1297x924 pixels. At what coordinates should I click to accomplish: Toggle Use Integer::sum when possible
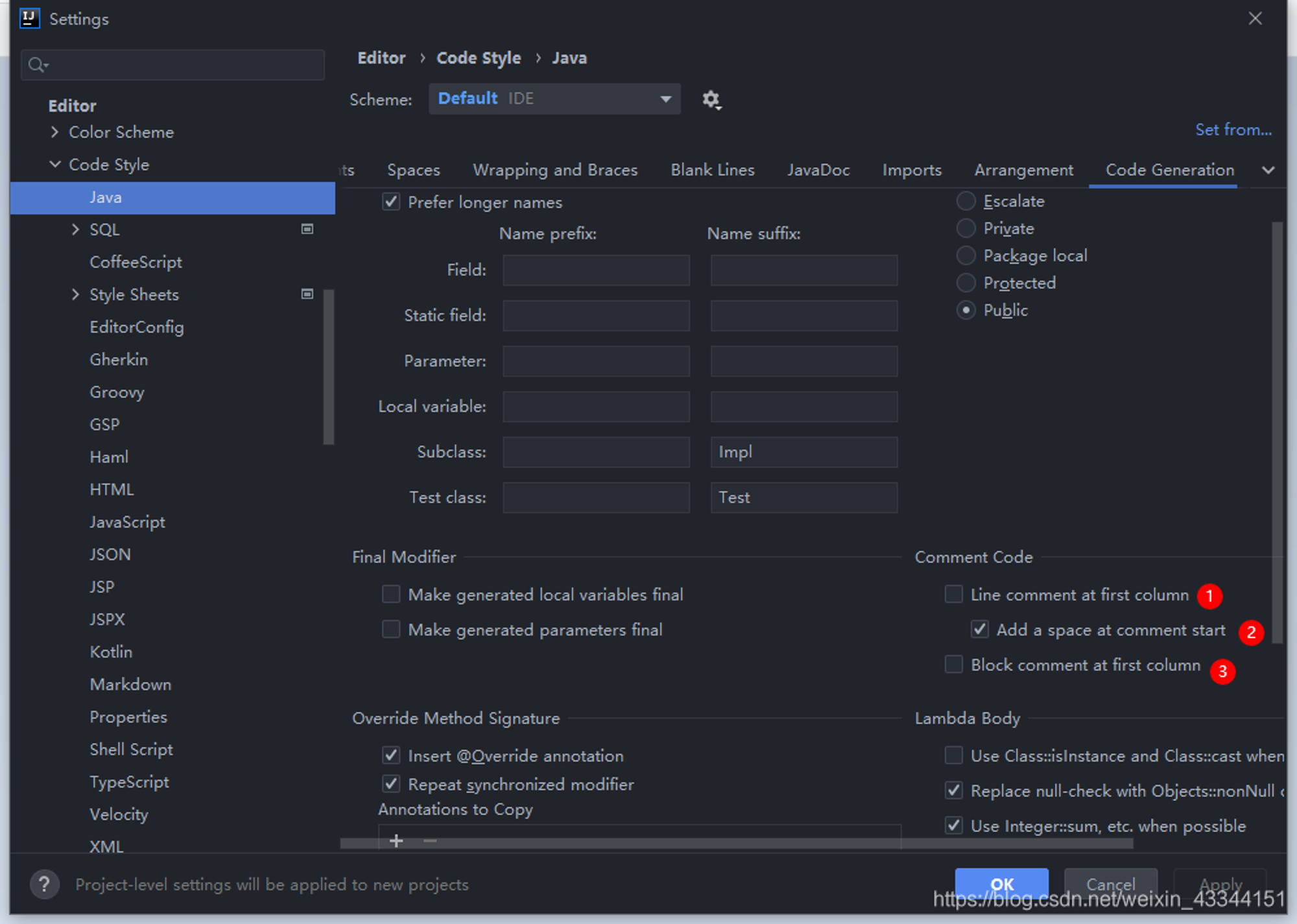[x=953, y=825]
